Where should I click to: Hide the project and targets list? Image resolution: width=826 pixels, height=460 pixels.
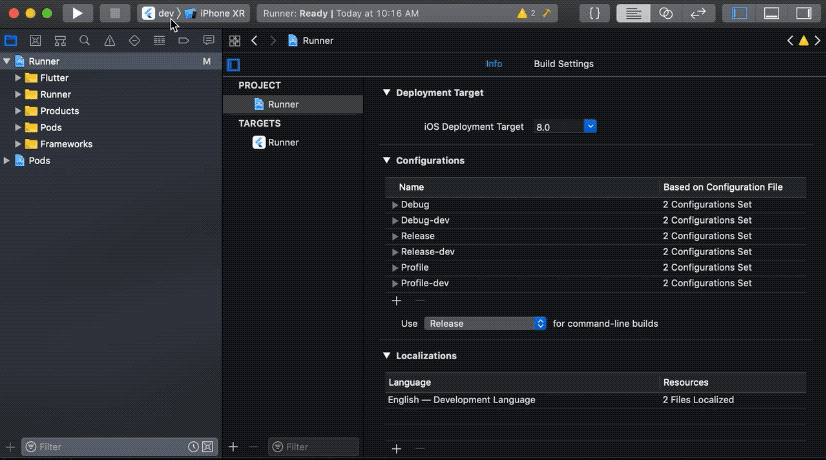pos(233,64)
